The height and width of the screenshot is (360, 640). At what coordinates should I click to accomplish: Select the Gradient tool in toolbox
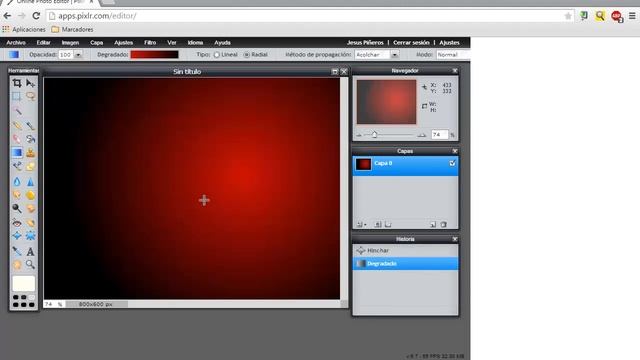point(17,153)
